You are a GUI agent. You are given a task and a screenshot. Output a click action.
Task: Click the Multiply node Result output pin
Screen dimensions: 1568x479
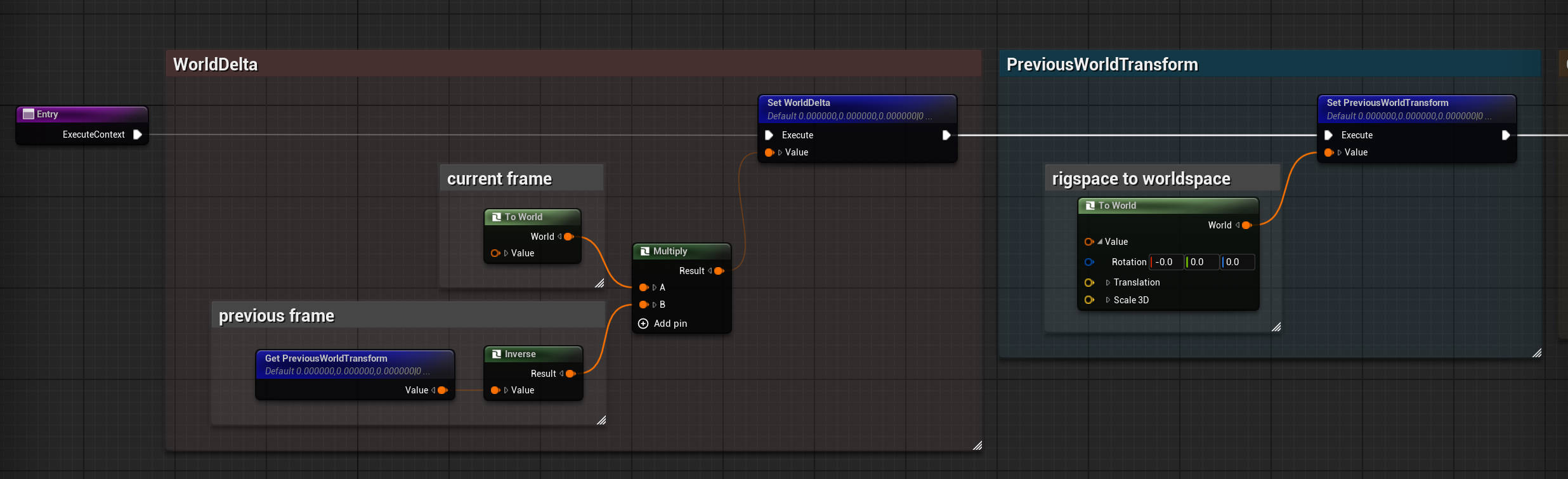point(719,271)
